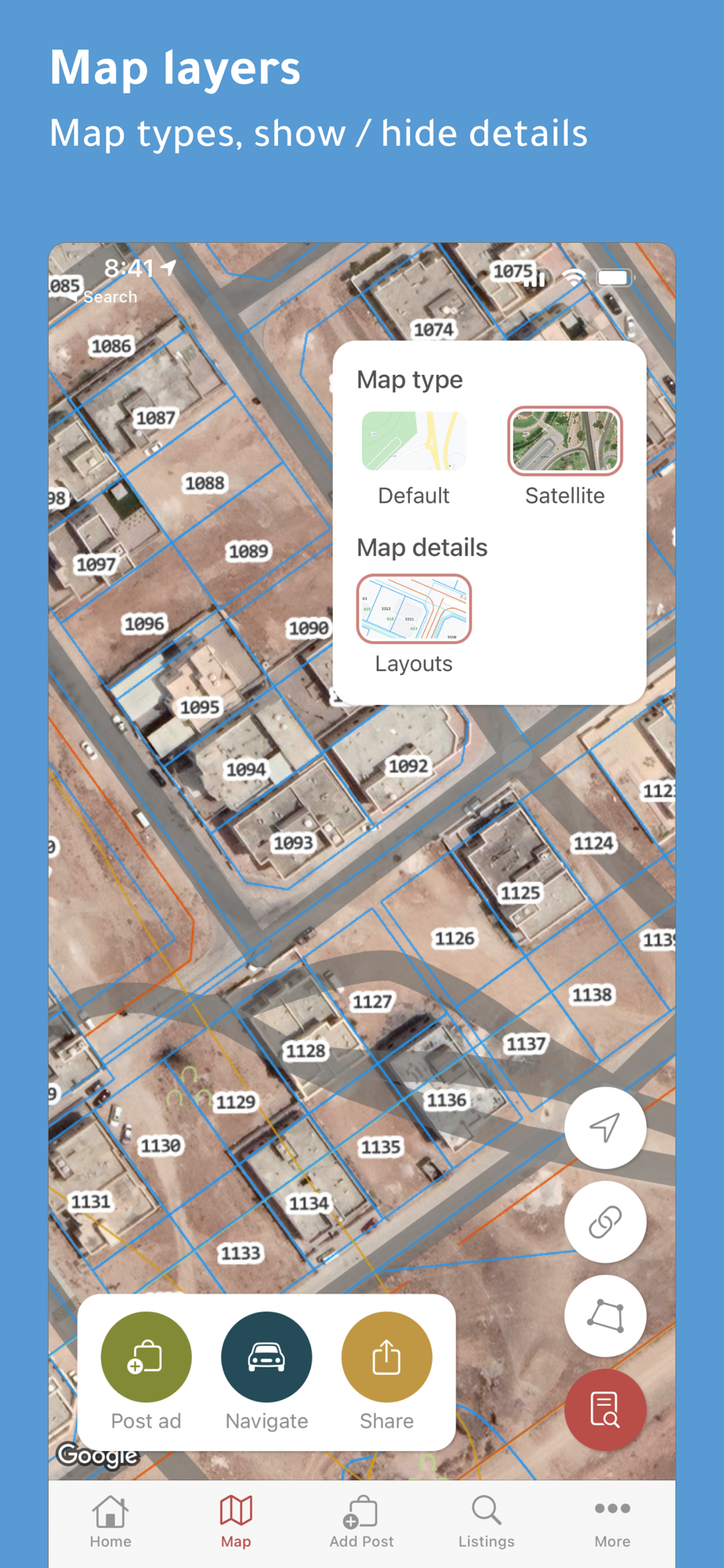Select the Satellite map type thumbnail

pyautogui.click(x=565, y=441)
